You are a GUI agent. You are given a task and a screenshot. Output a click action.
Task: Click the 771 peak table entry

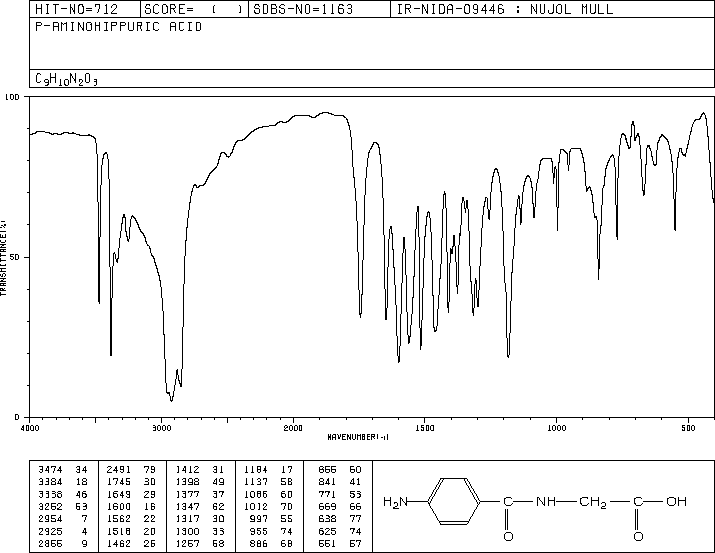tap(340, 494)
